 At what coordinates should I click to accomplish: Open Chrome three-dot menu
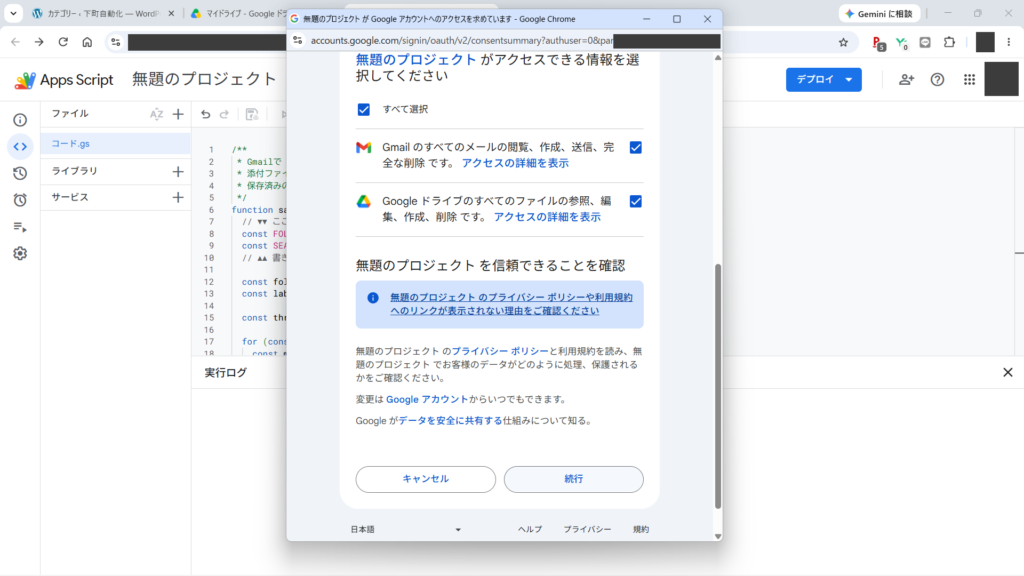pos(1009,42)
